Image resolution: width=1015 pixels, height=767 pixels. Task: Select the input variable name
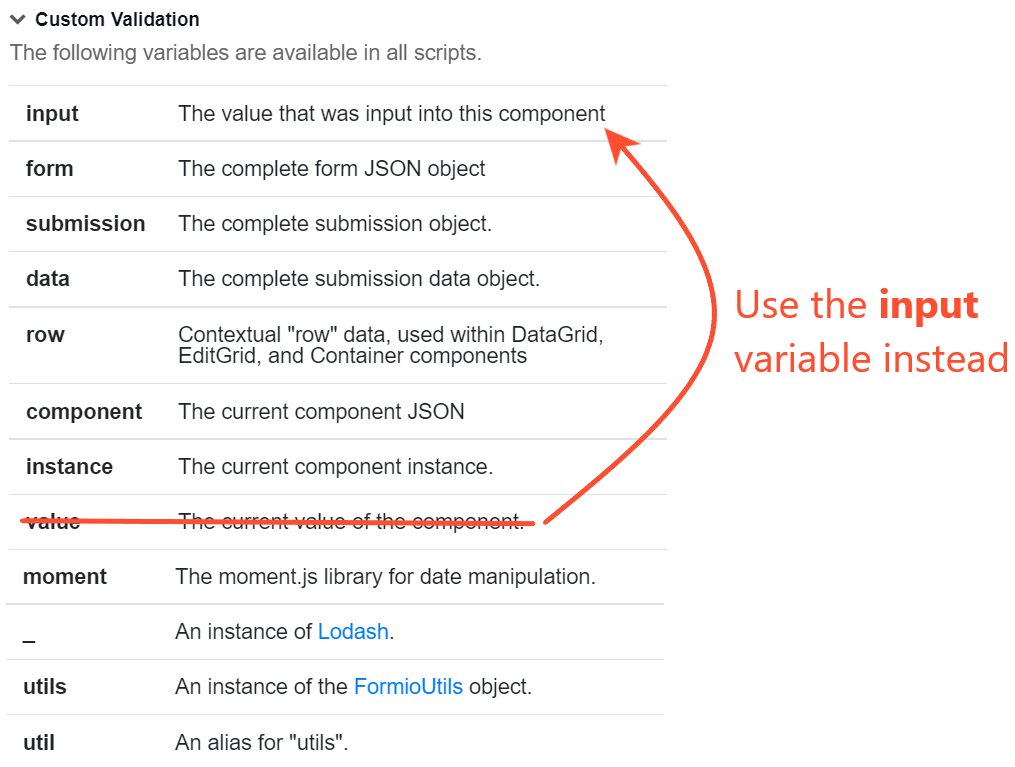coord(52,114)
